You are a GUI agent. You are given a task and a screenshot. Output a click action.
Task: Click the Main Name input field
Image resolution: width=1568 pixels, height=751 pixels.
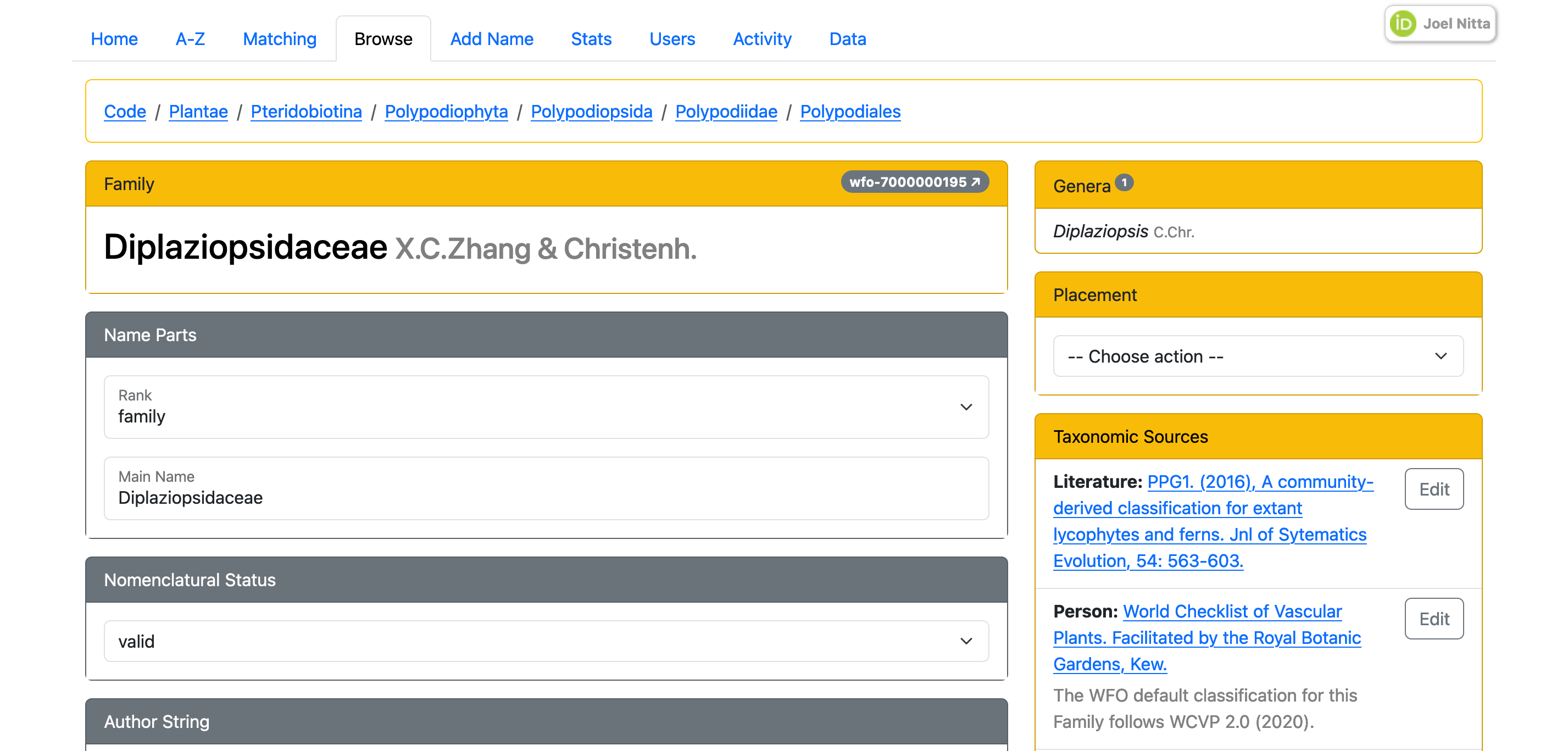(546, 497)
